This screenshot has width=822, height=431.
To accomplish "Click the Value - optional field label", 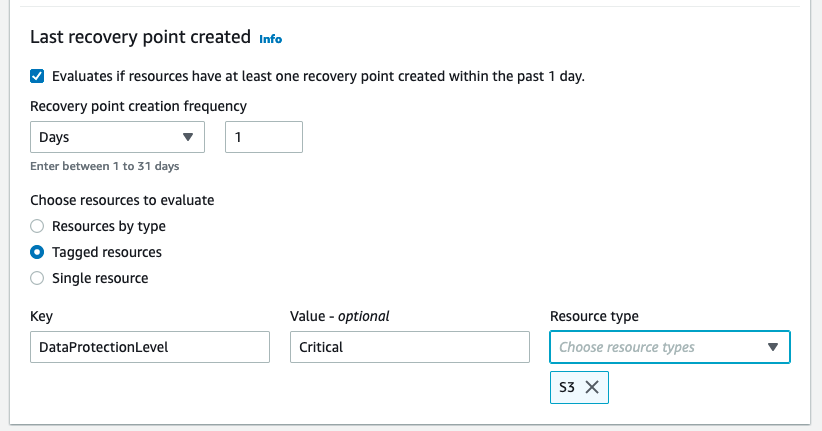I will coord(339,316).
